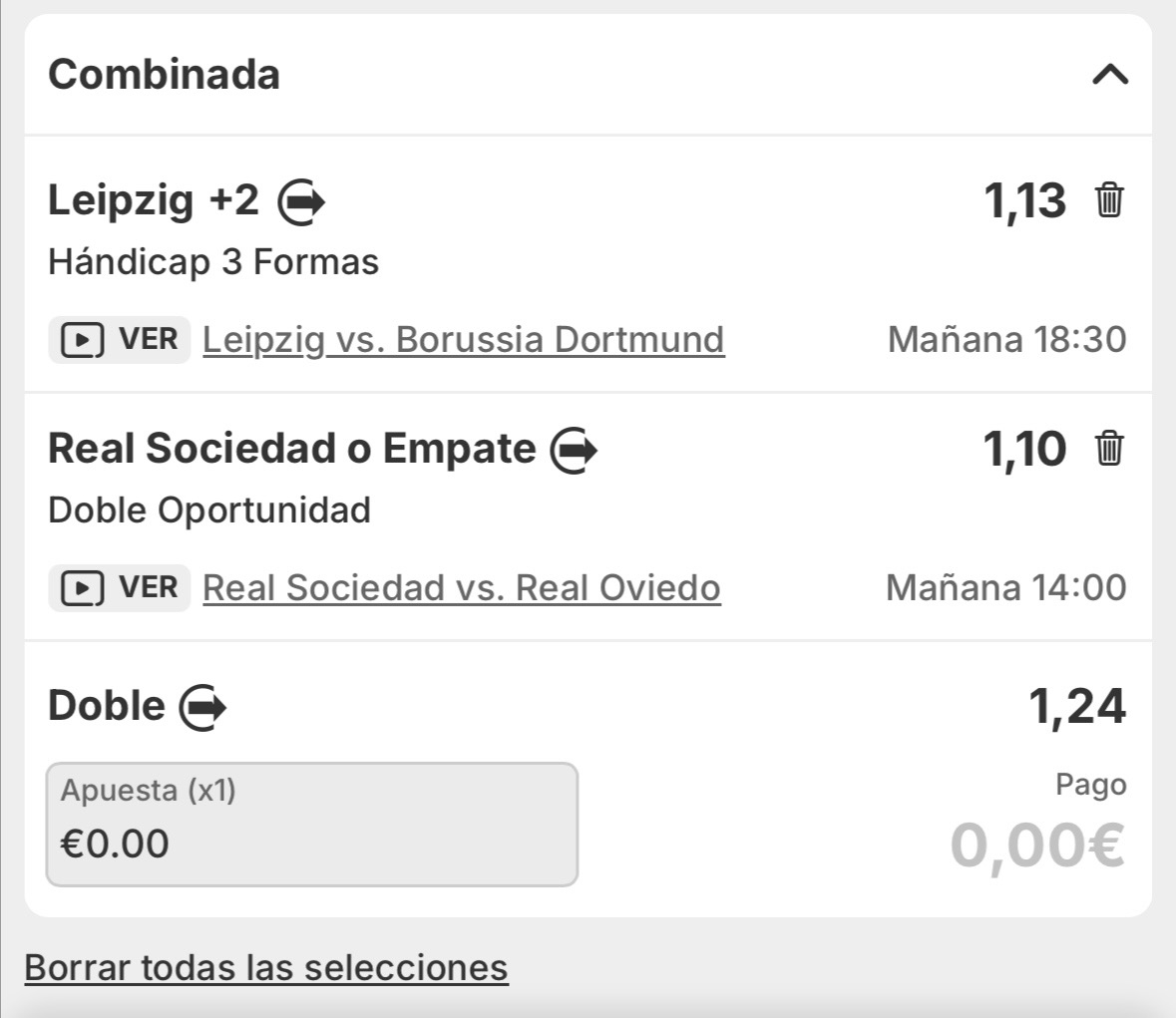Remove the Leipzig +2 selection with trash icon
This screenshot has height=1018, width=1176.
pyautogui.click(x=1109, y=200)
